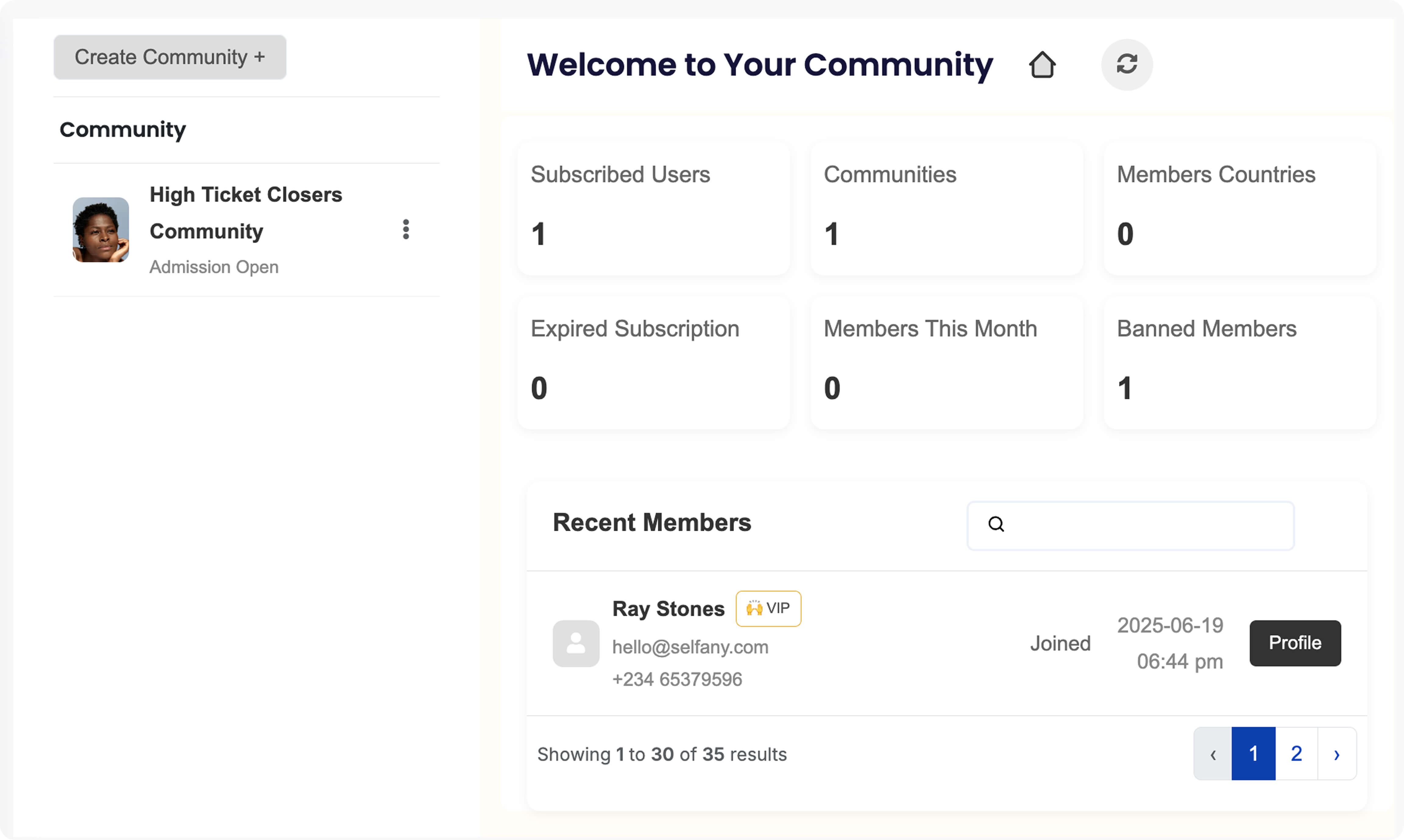
Task: Click the Admission Open status text
Action: click(x=214, y=266)
